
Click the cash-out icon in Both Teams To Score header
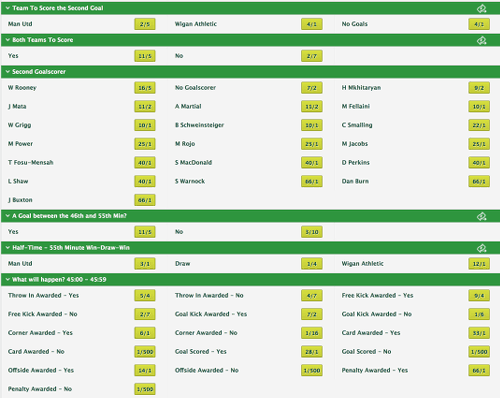[481, 40]
